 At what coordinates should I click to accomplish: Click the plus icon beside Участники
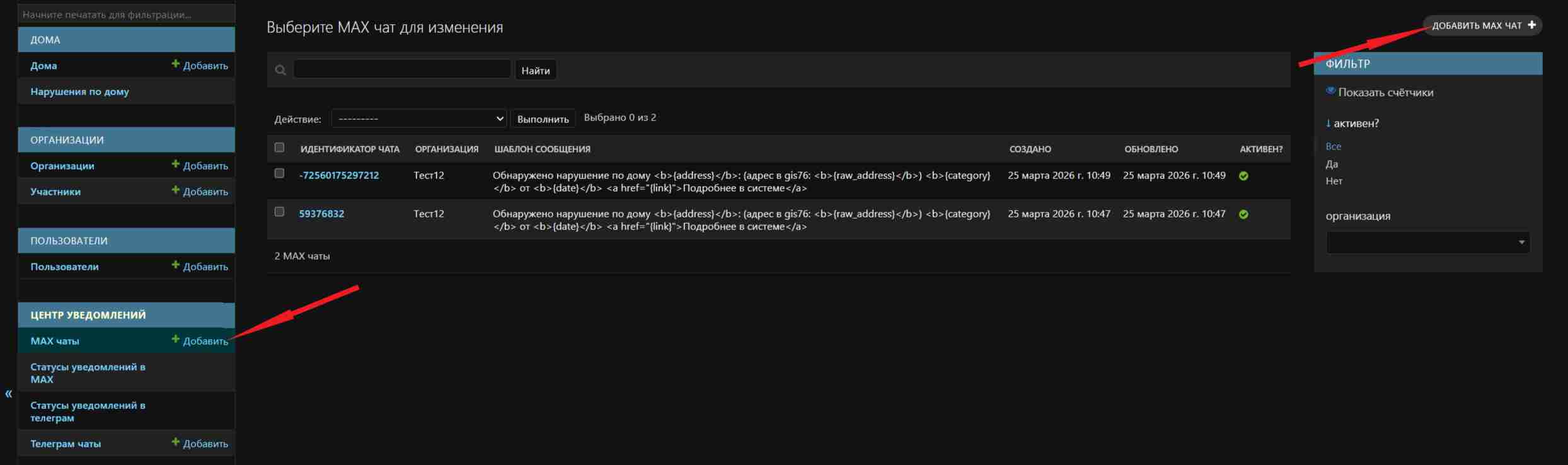[x=175, y=190]
